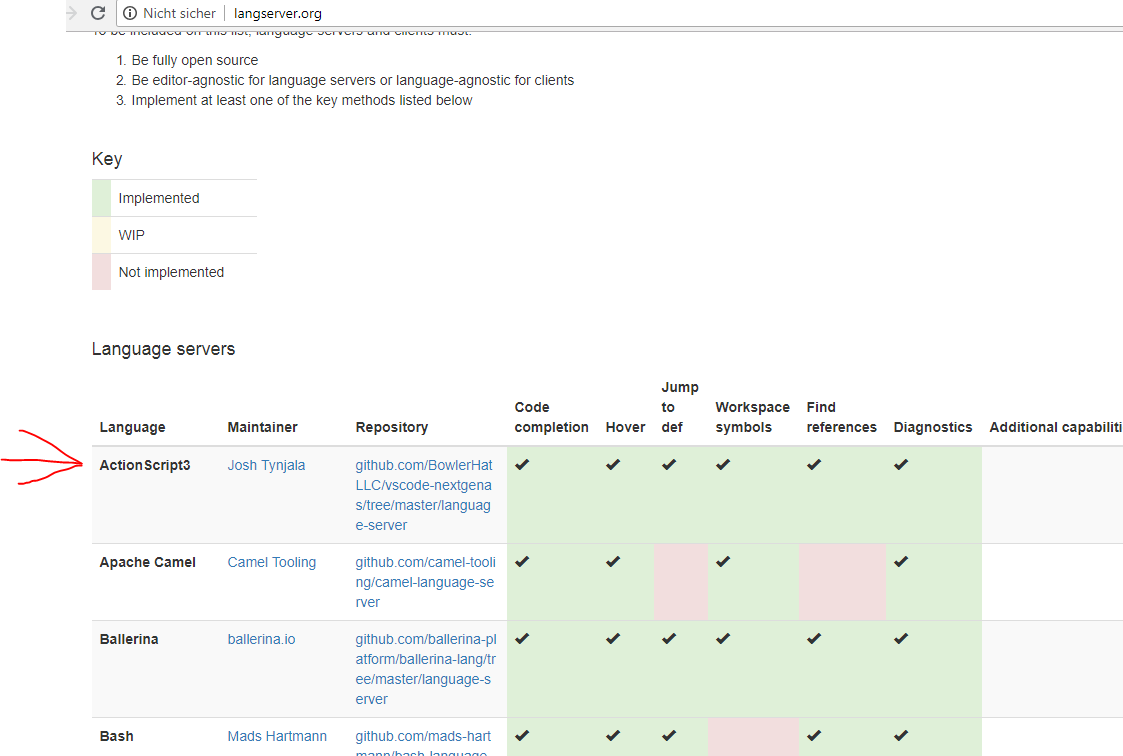Click the Hover checkmark for Bash
1123x756 pixels.
[612, 735]
